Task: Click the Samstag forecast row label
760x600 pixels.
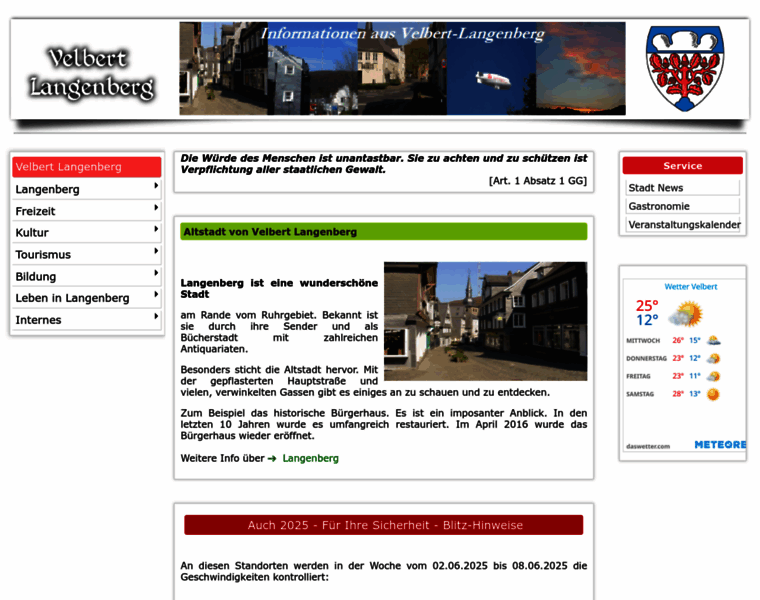Action: (x=640, y=394)
